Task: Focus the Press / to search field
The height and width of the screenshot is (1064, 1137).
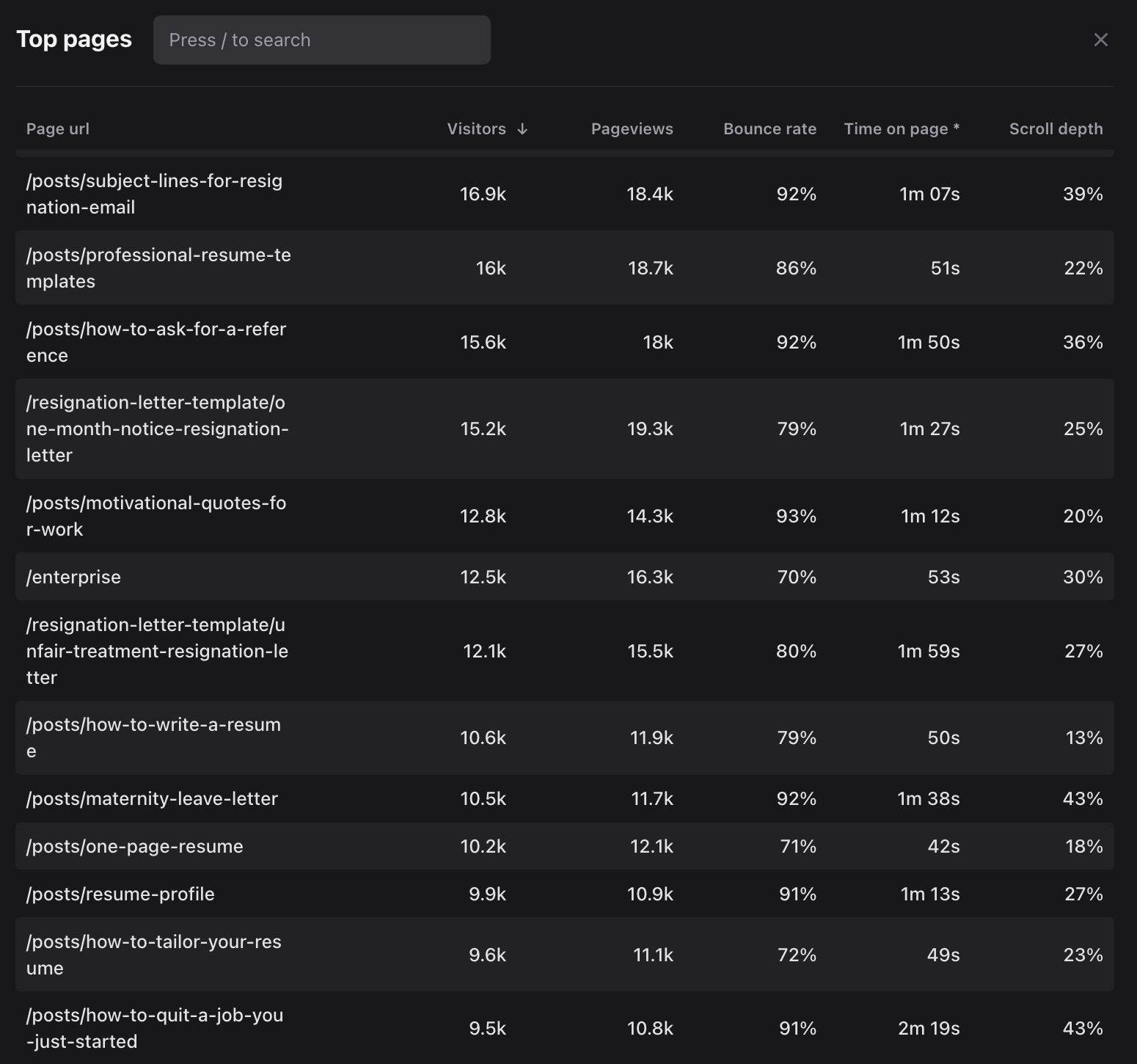Action: coord(321,40)
